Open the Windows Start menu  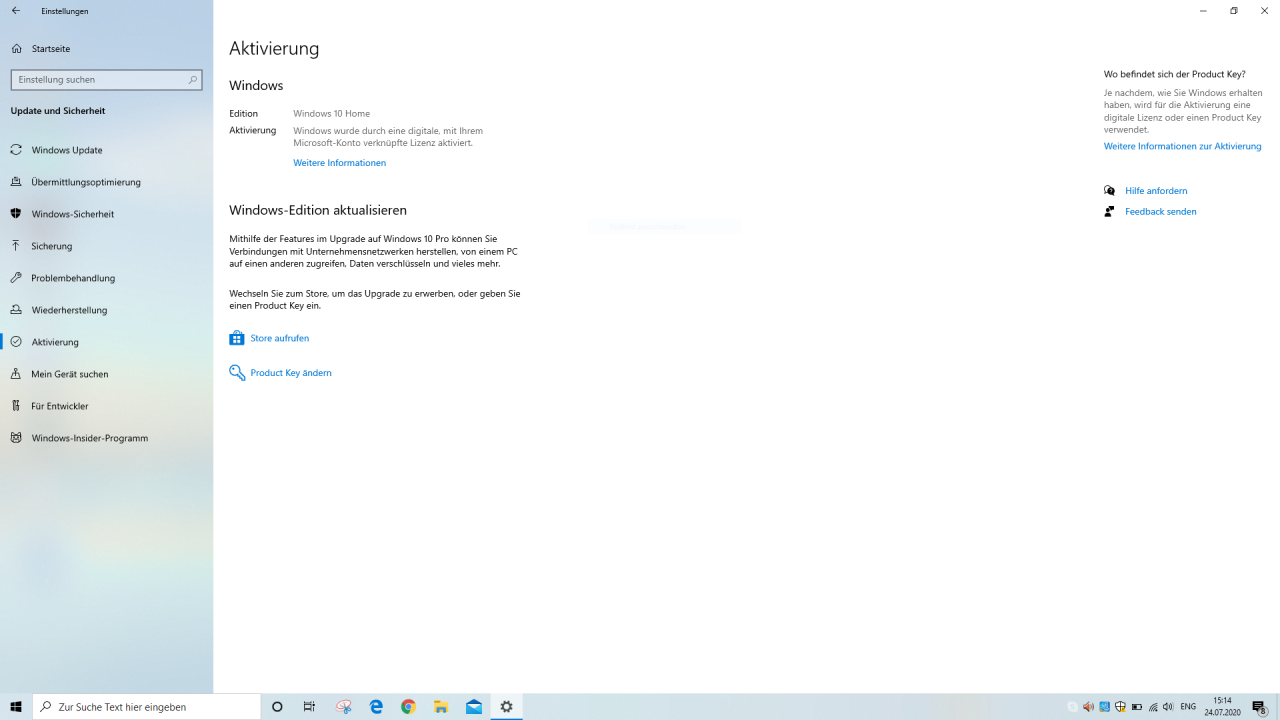click(16, 707)
